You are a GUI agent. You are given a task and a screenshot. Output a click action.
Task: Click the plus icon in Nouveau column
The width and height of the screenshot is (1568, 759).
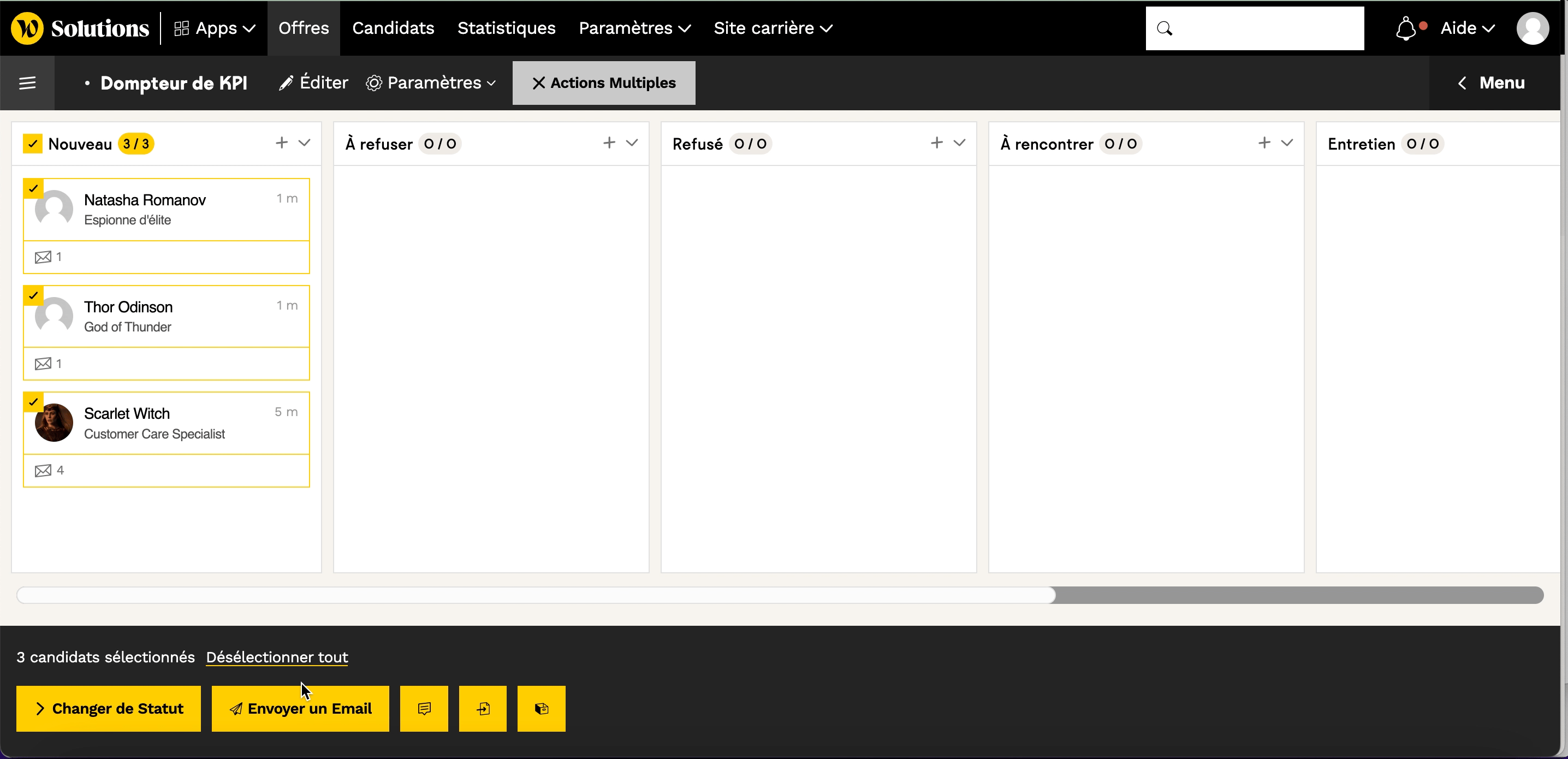pos(281,143)
